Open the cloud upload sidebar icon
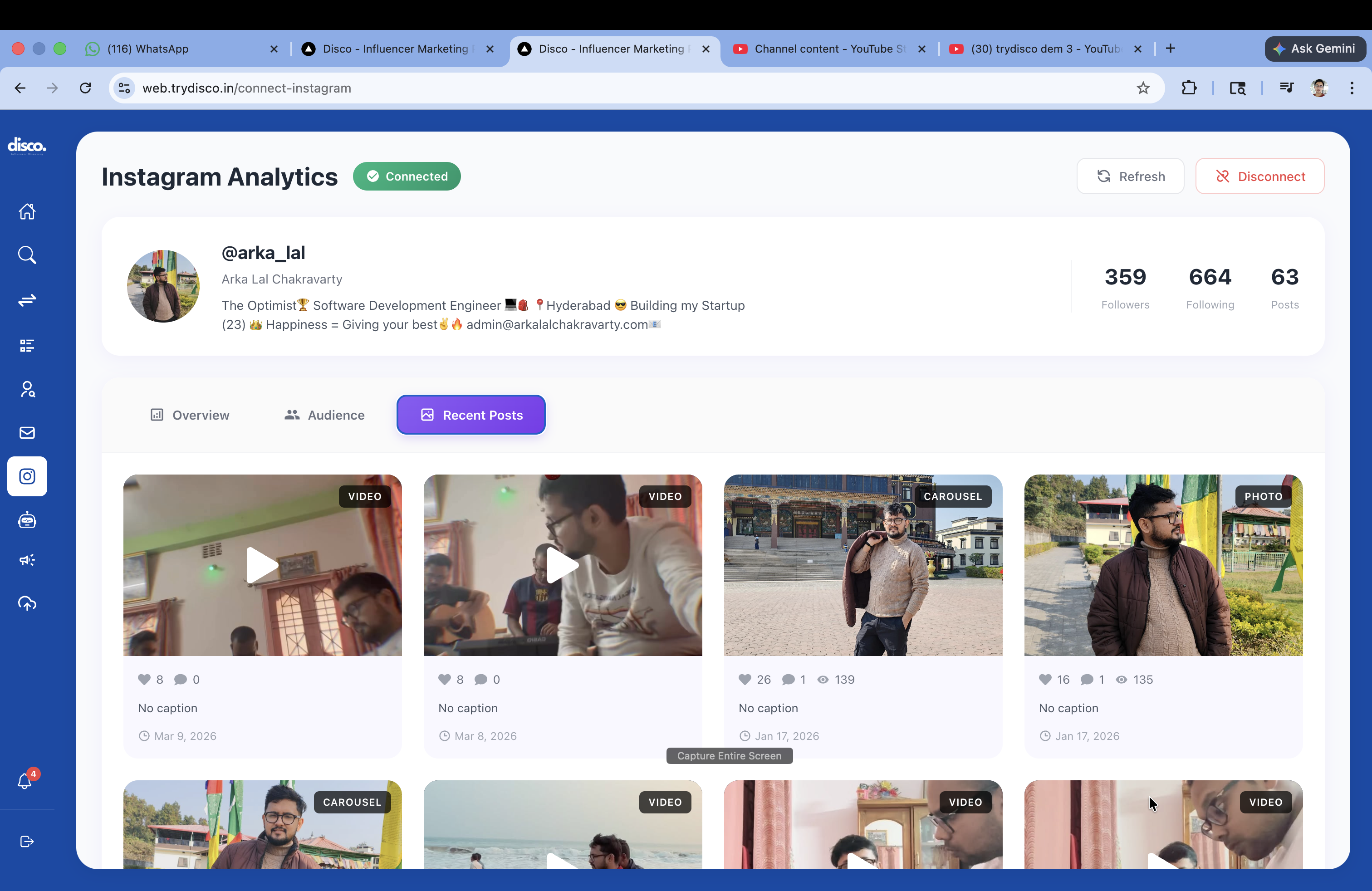 pyautogui.click(x=27, y=603)
